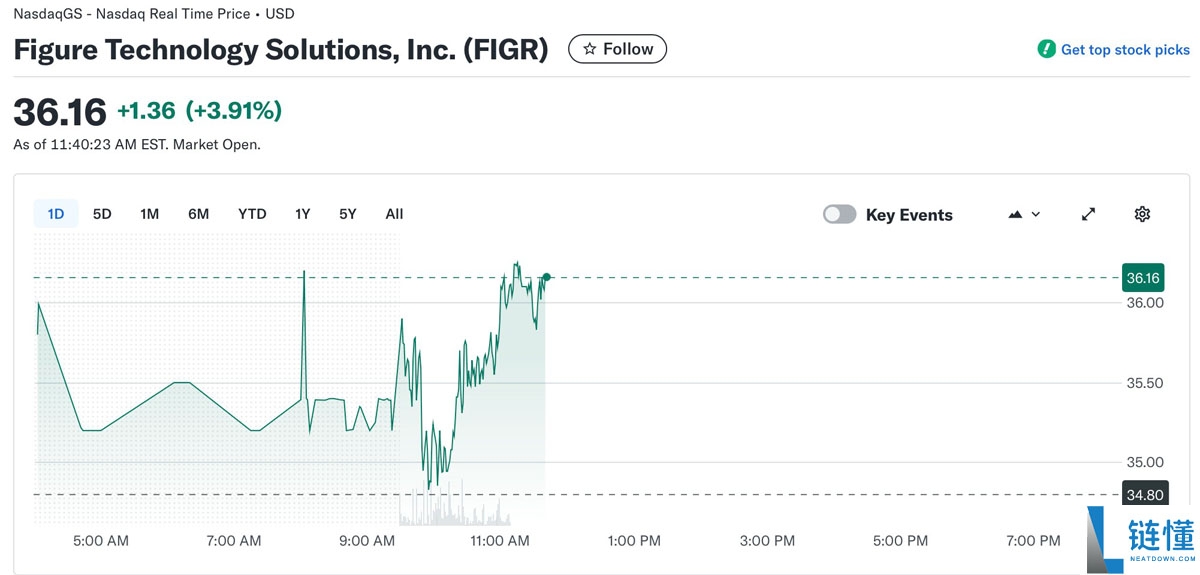Select the 1M chart range

(149, 214)
